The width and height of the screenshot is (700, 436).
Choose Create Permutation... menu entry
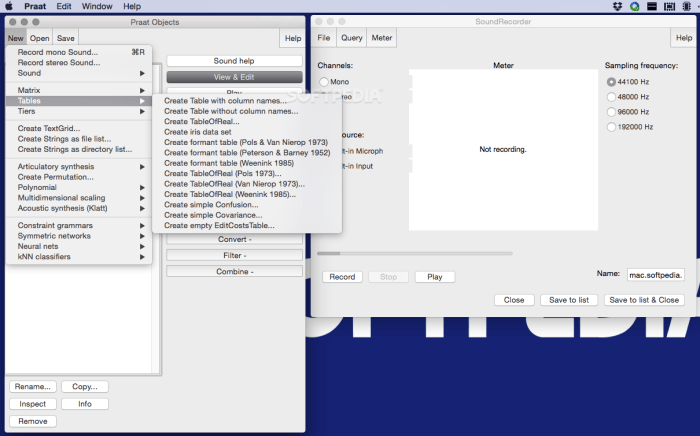tap(79, 177)
